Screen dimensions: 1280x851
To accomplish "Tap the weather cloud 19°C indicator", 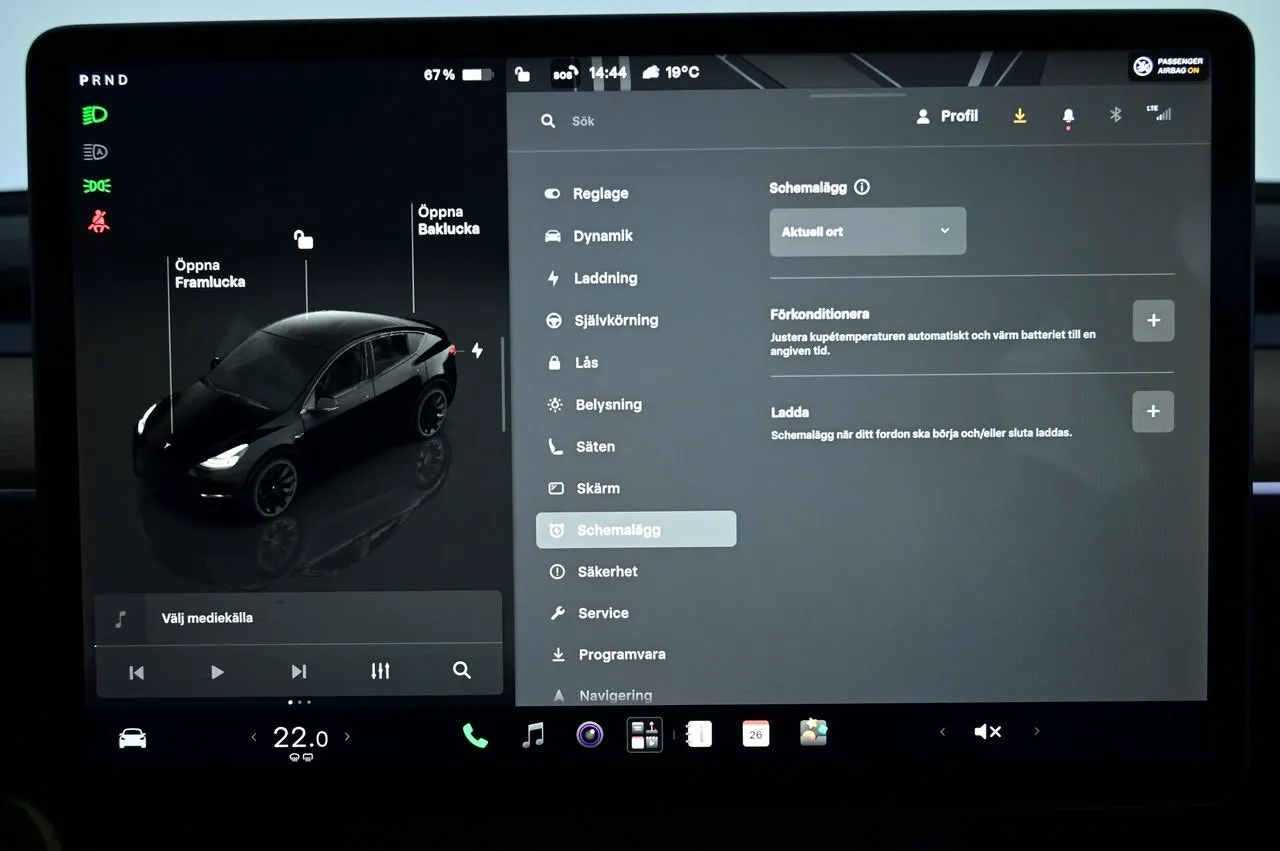I will coord(670,72).
